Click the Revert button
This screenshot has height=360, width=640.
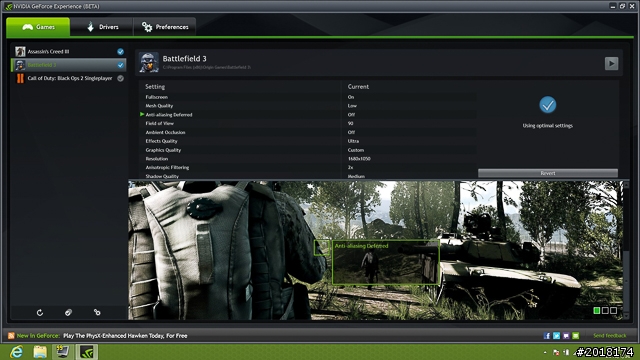tap(548, 173)
